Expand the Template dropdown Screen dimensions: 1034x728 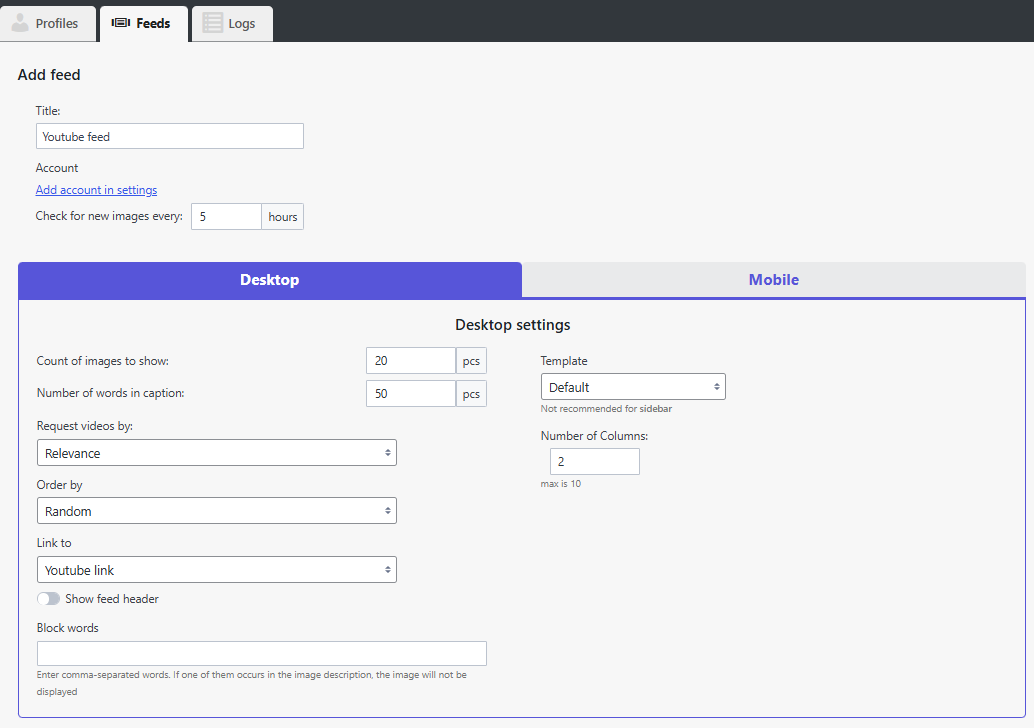coord(632,387)
